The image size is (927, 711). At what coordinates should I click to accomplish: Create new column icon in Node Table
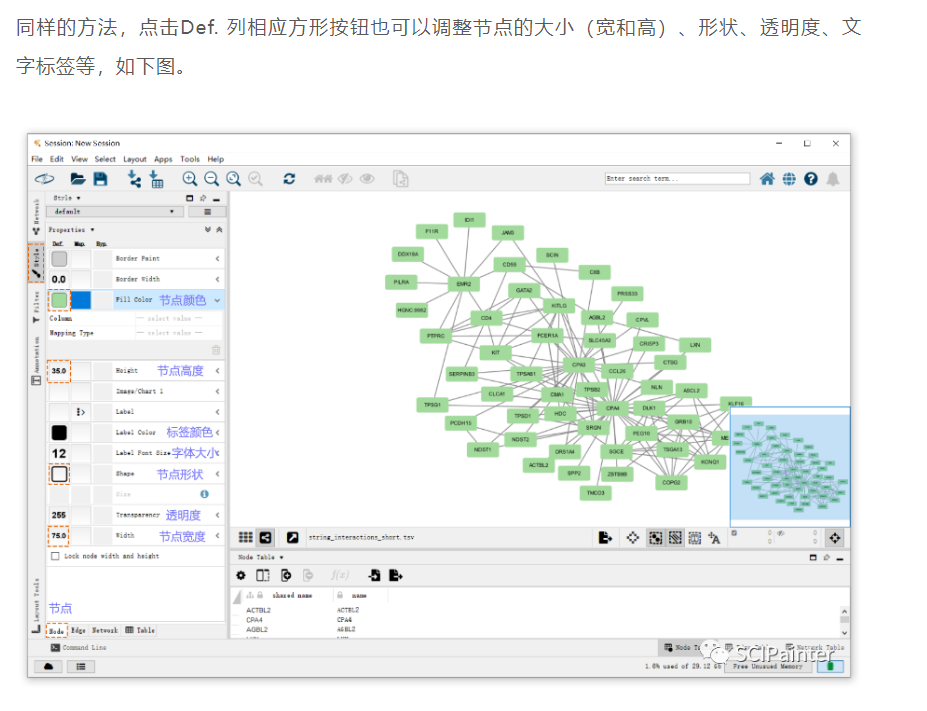pyautogui.click(x=286, y=575)
